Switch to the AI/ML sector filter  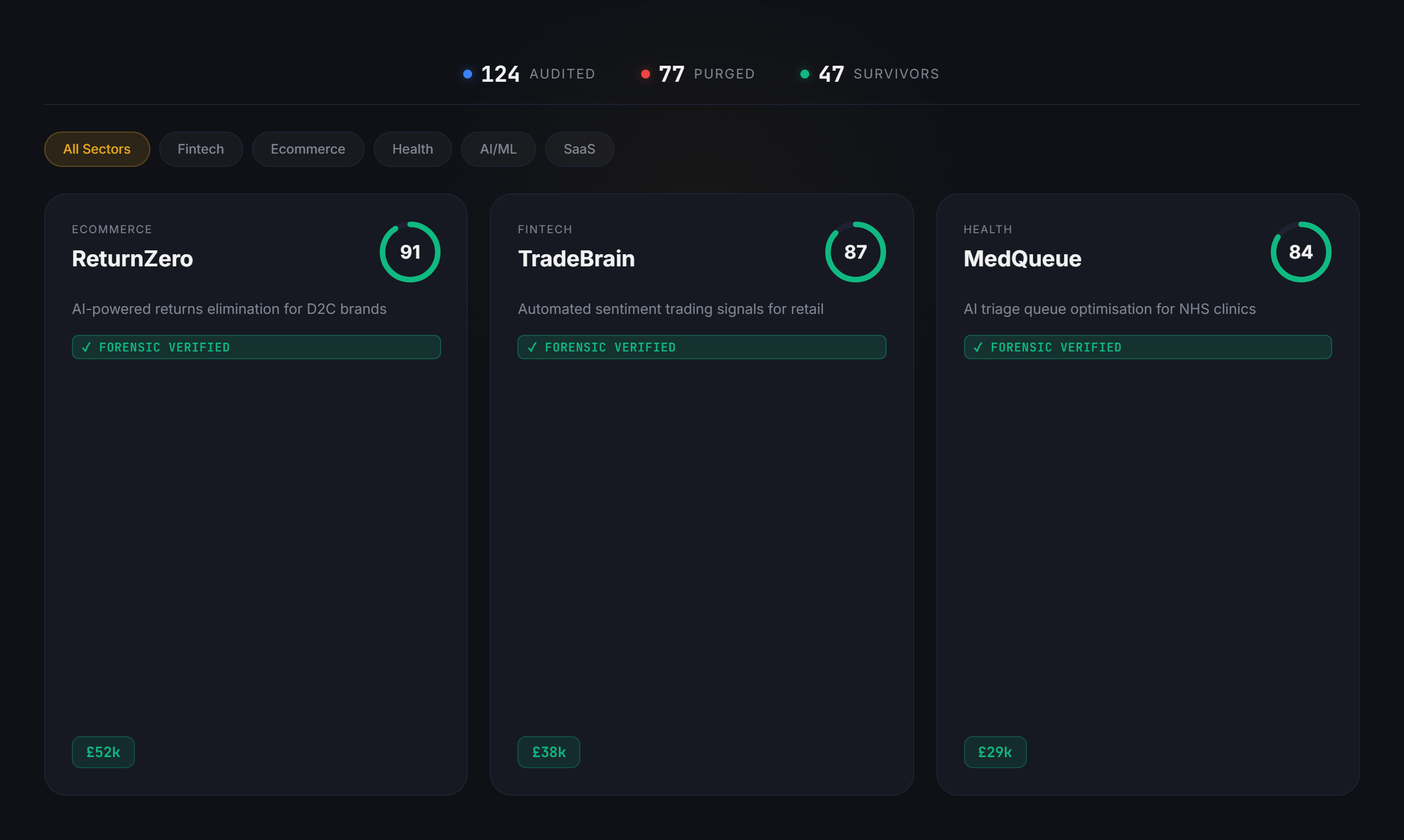(x=497, y=149)
